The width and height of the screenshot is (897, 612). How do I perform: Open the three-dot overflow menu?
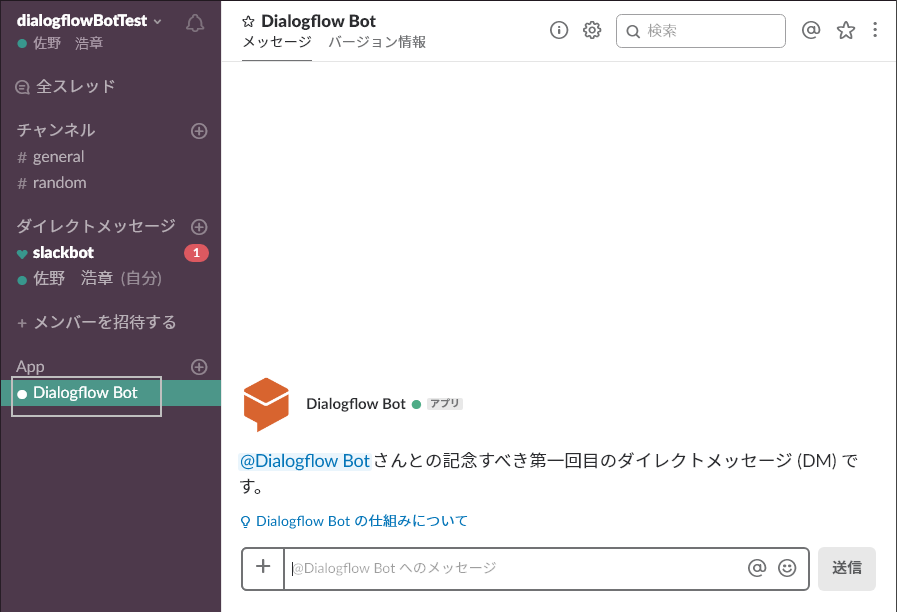[876, 30]
